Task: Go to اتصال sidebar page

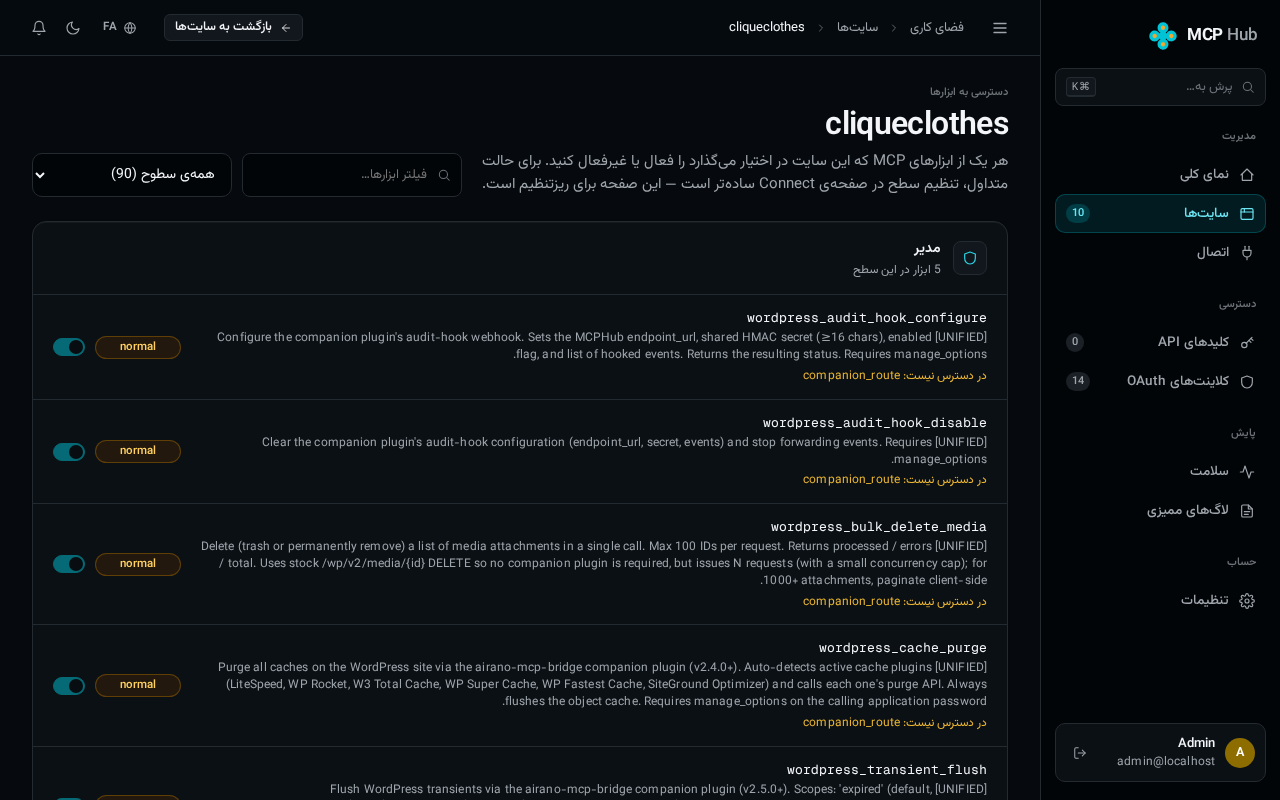Action: pyautogui.click(x=1160, y=252)
